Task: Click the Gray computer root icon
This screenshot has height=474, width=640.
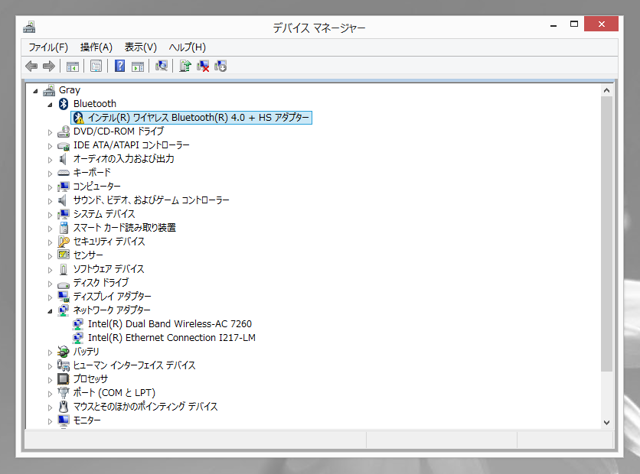Action: pyautogui.click(x=49, y=90)
